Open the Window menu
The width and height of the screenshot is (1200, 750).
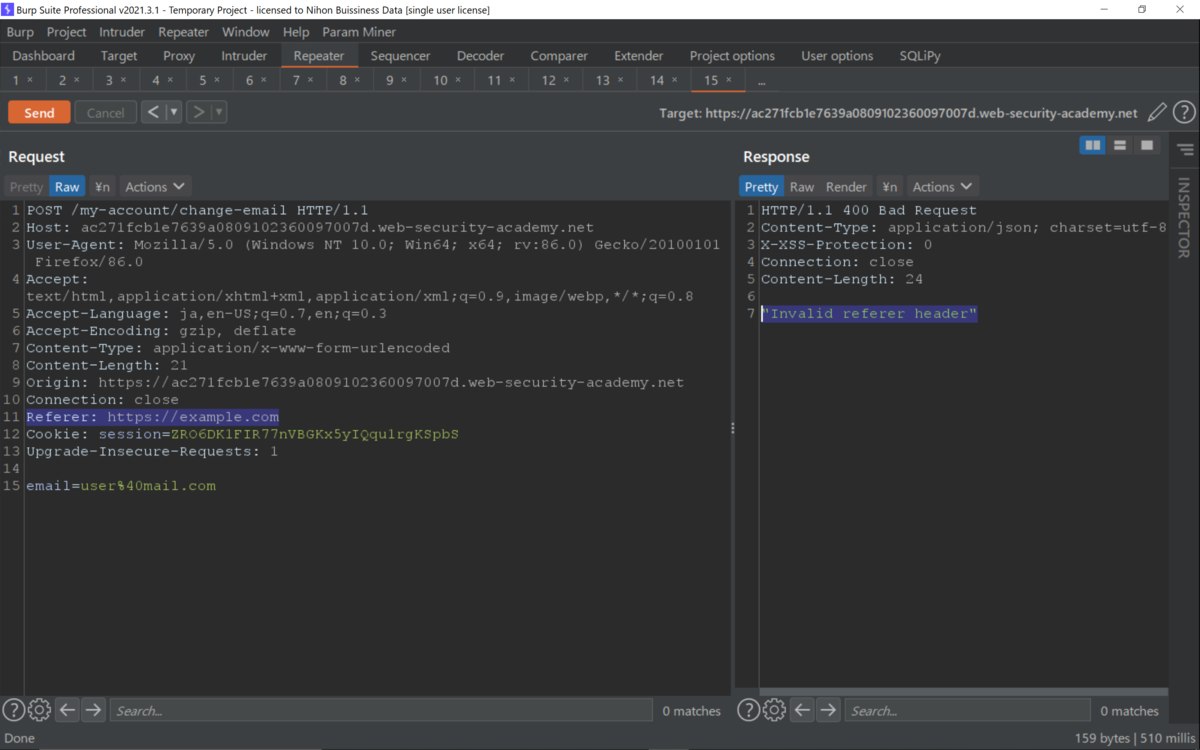245,32
